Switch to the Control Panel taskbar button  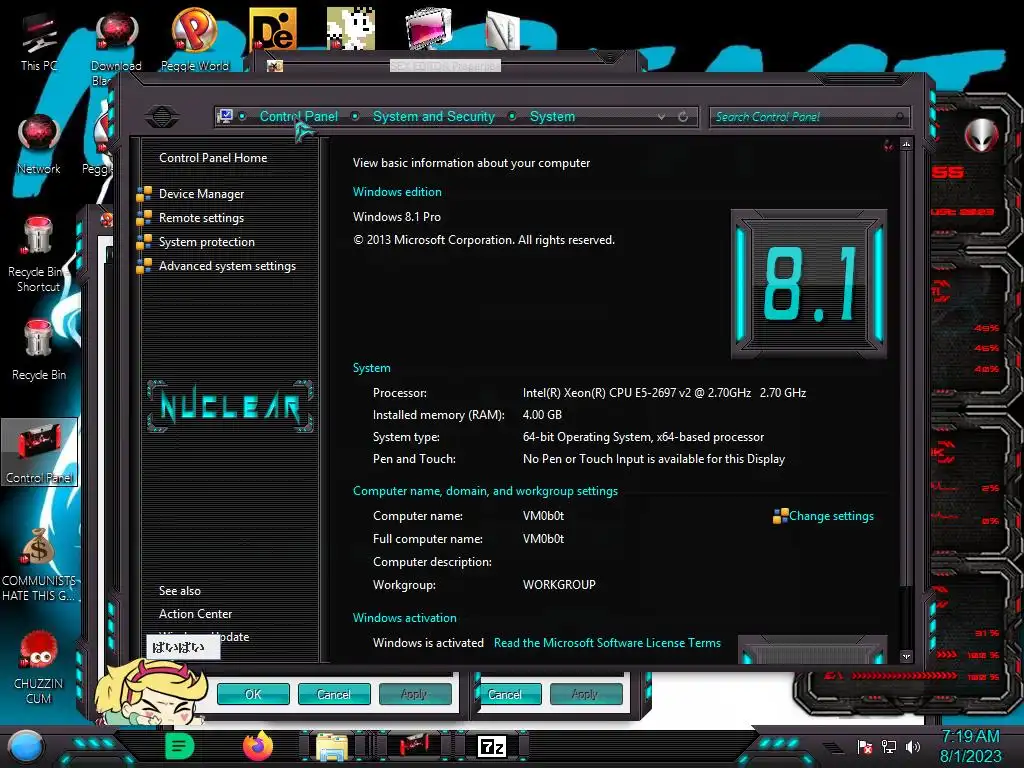(414, 745)
